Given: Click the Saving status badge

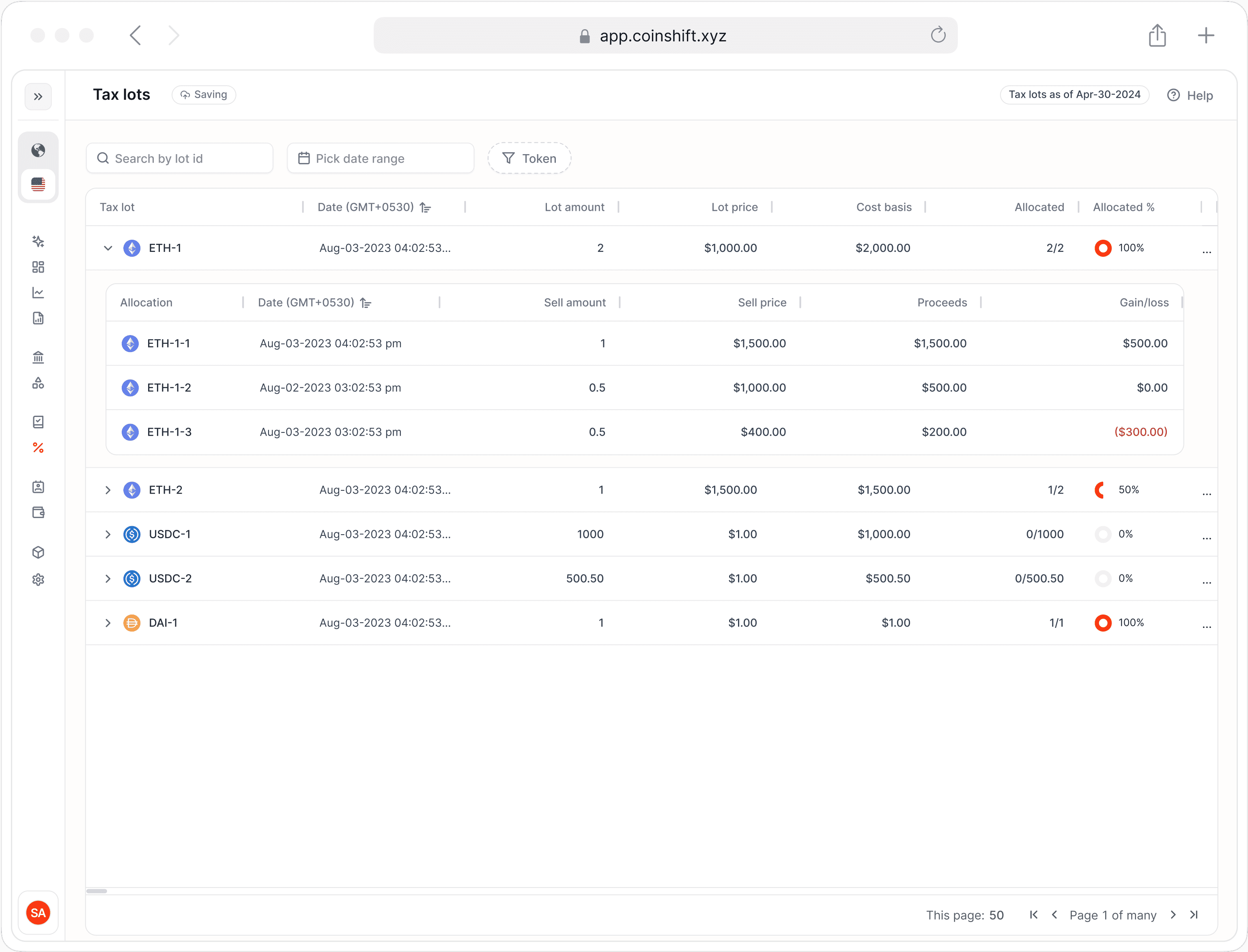Looking at the screenshot, I should tap(204, 95).
